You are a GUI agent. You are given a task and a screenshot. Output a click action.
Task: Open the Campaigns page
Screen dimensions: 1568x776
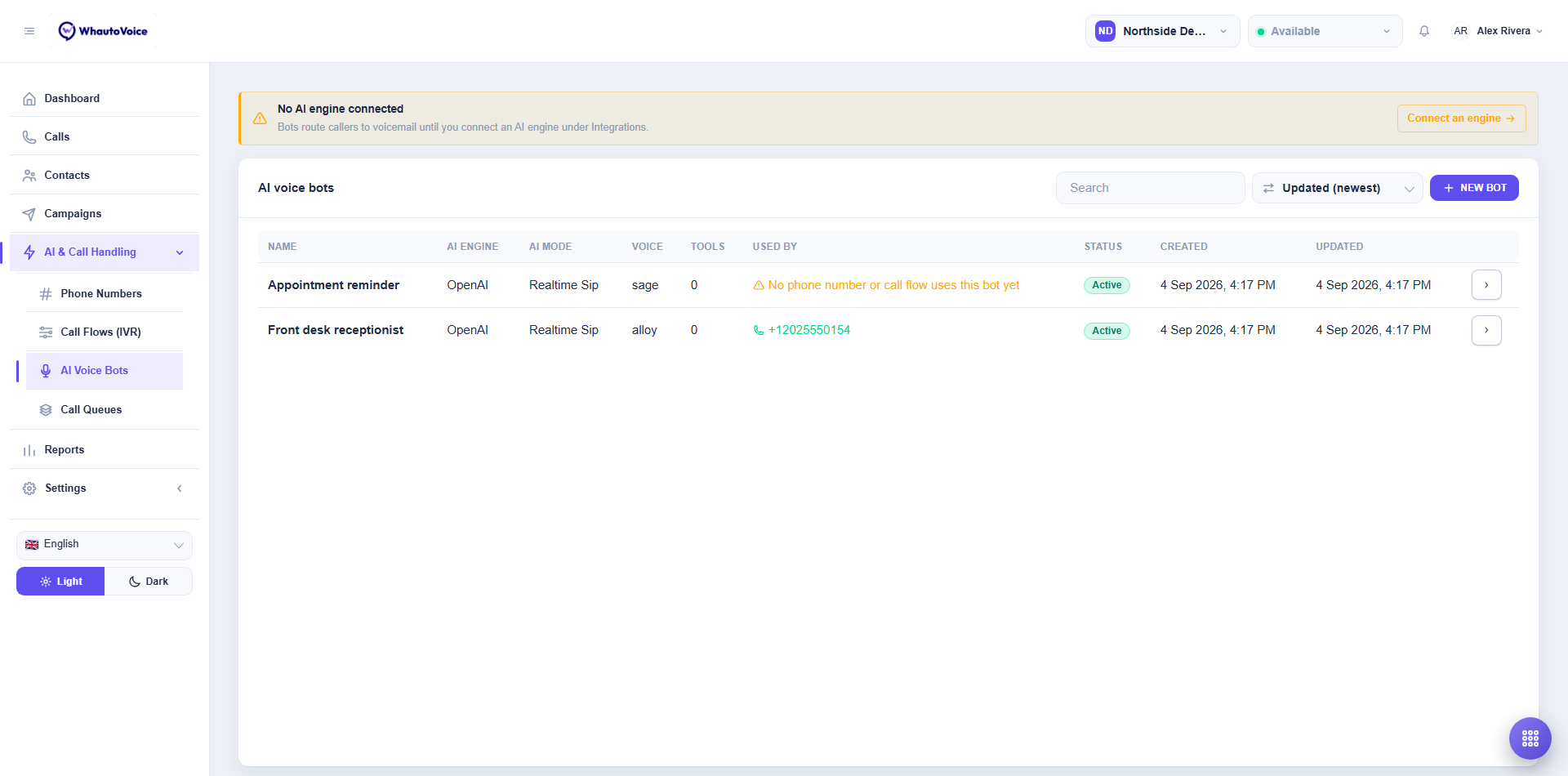(105, 213)
